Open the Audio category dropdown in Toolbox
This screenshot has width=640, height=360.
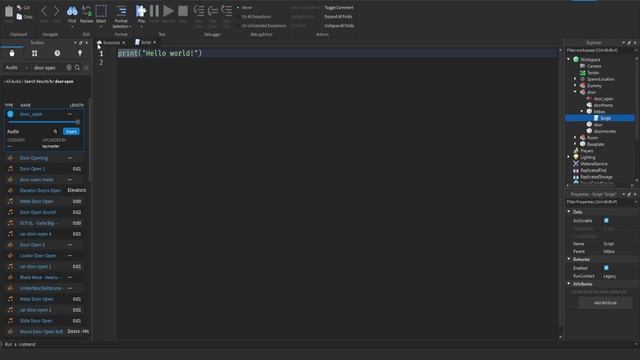click(16, 67)
